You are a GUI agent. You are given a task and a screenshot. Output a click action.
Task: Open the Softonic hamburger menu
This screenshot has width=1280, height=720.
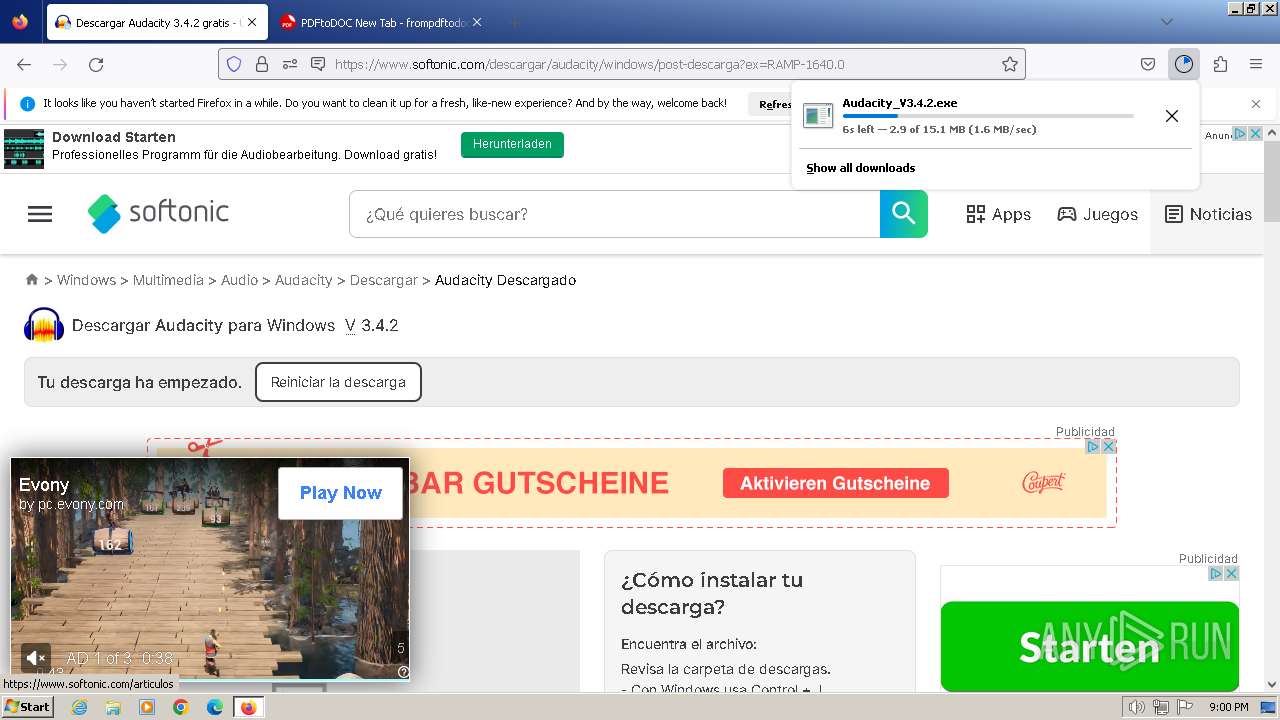(40, 214)
